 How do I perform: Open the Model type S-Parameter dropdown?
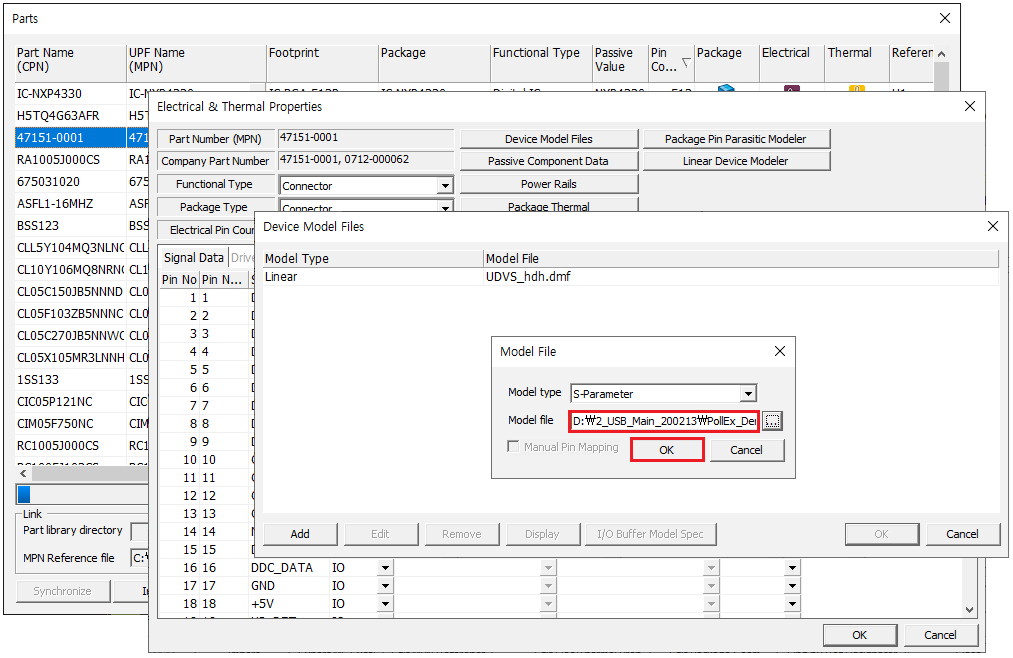[748, 394]
